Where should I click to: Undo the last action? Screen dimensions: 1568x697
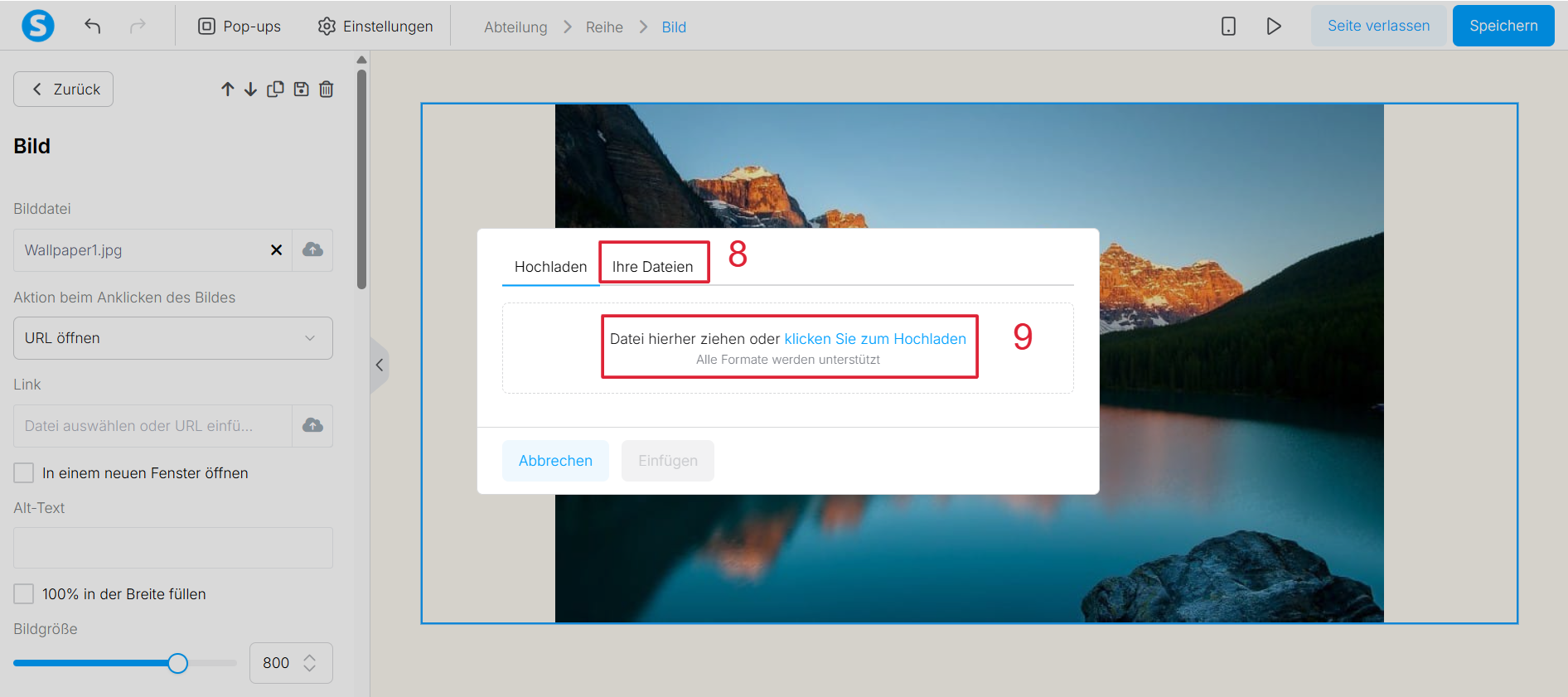(x=93, y=26)
